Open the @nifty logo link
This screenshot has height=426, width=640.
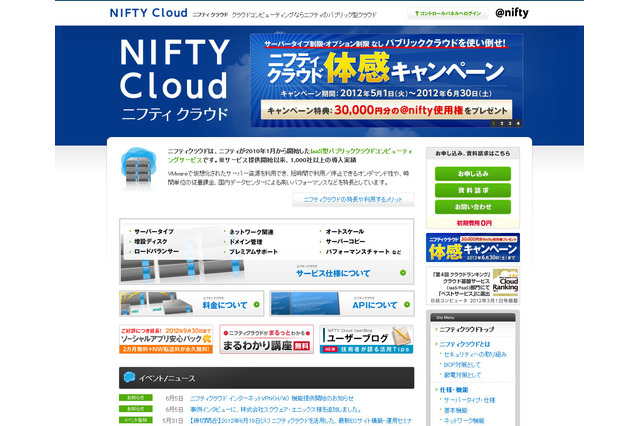[x=512, y=13]
